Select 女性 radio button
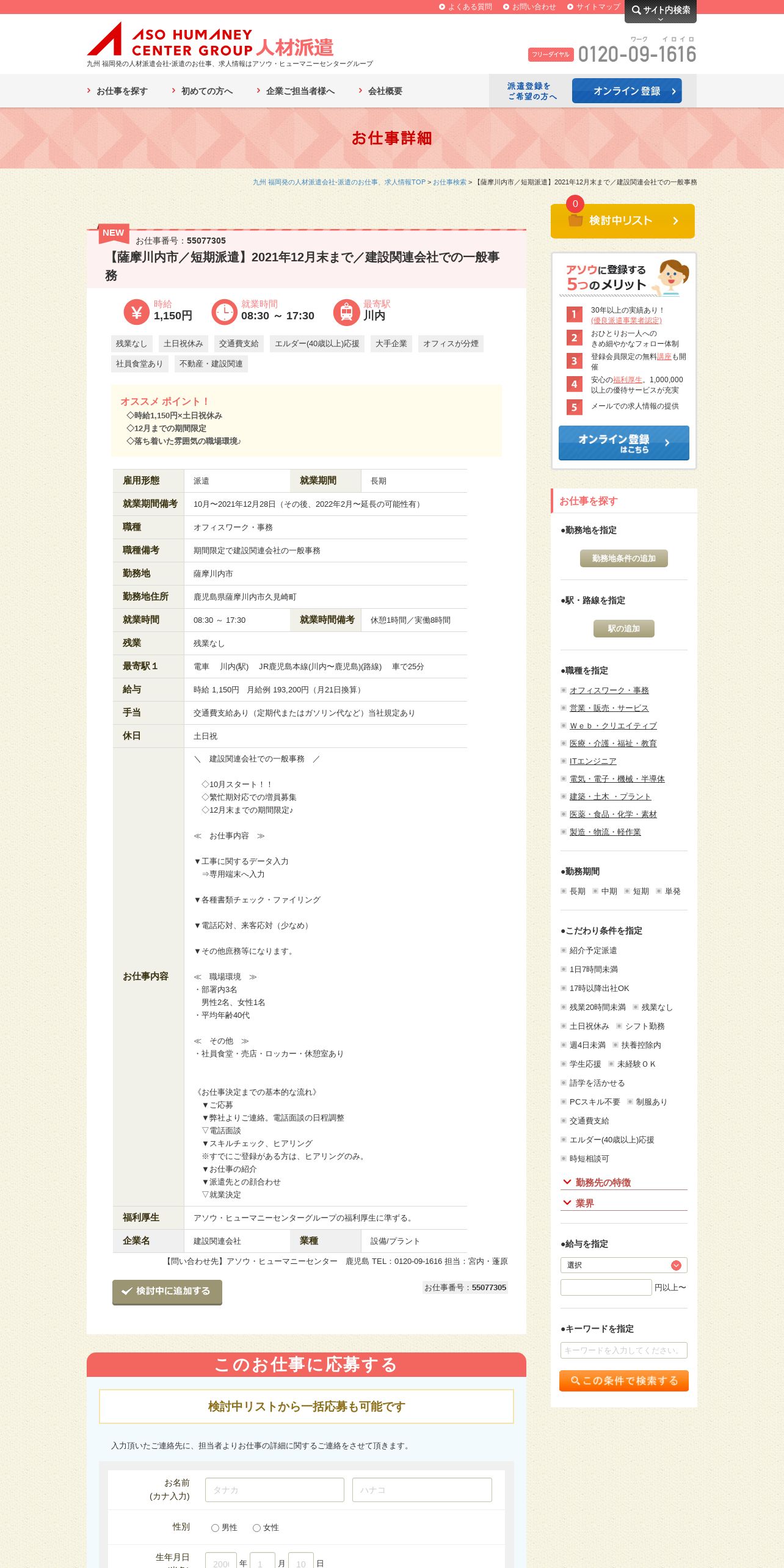 (x=256, y=1528)
